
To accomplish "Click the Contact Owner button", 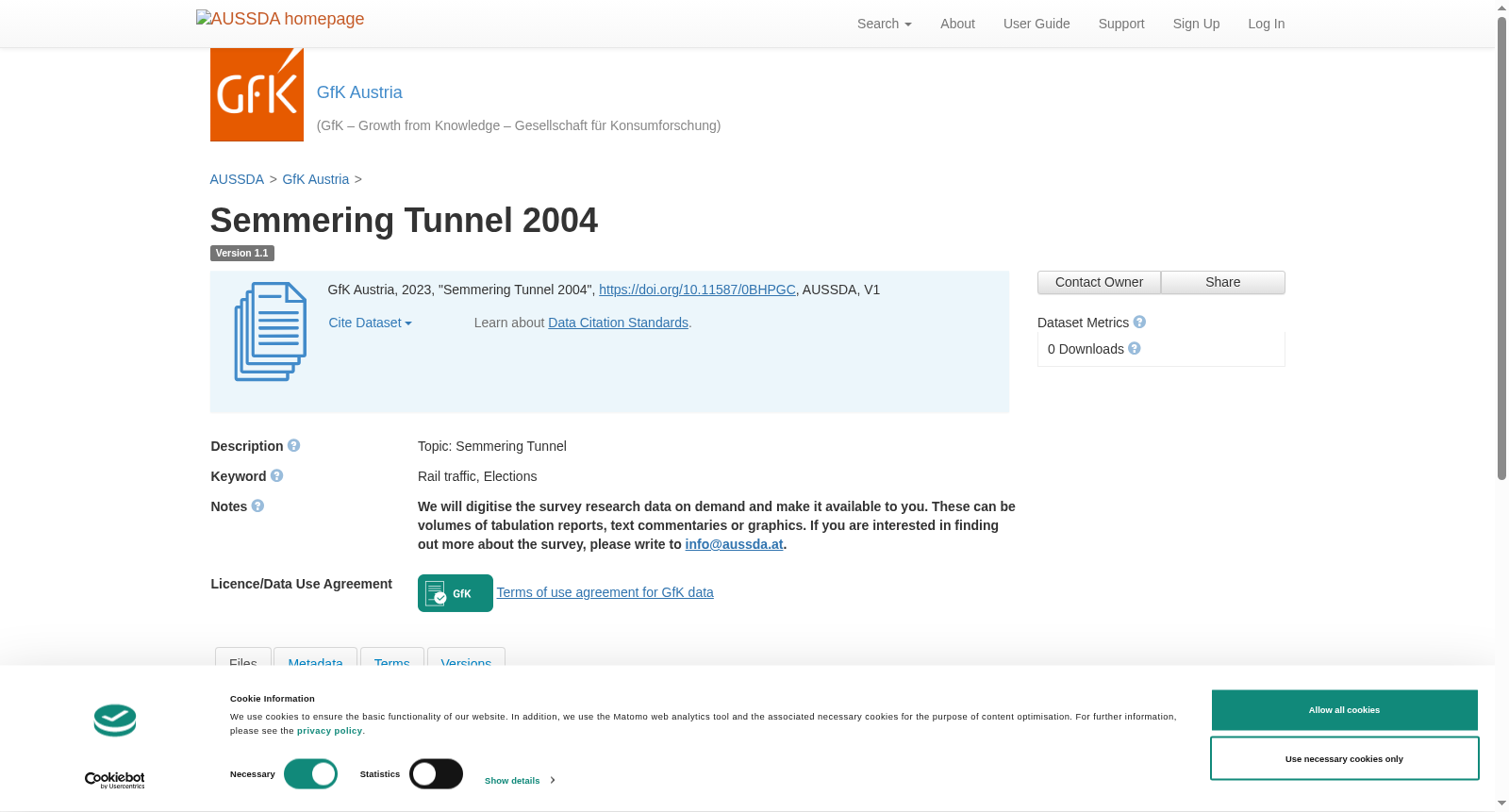I will [x=1099, y=282].
